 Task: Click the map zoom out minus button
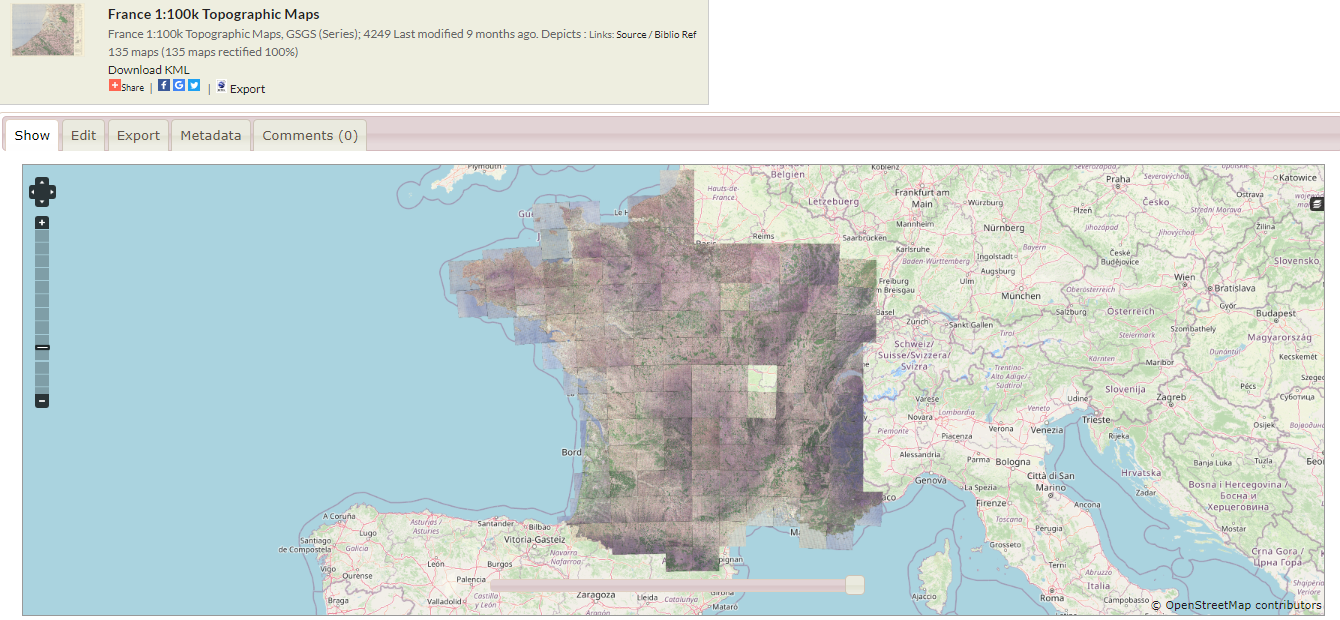(42, 401)
